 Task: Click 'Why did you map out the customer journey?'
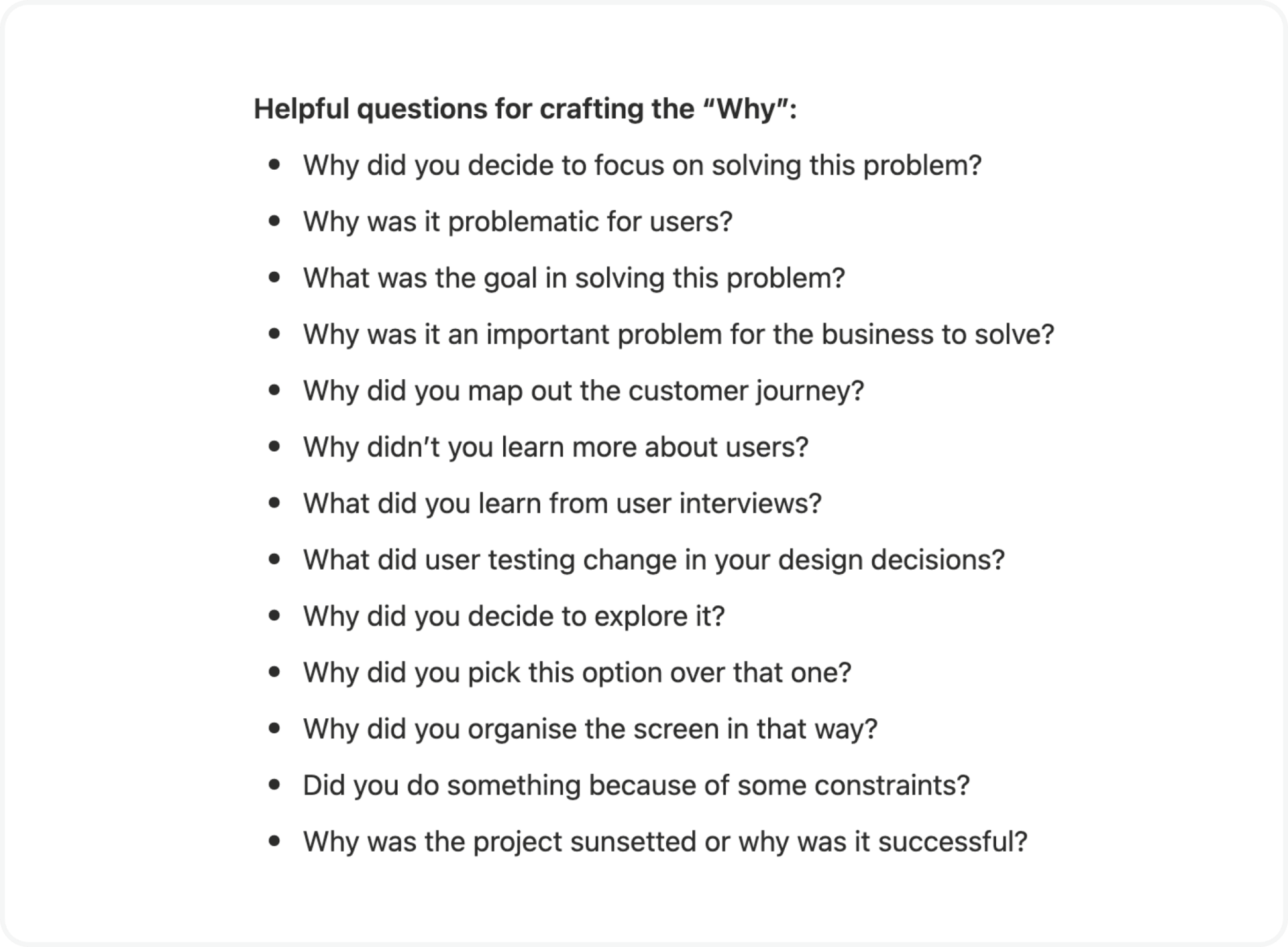(583, 391)
